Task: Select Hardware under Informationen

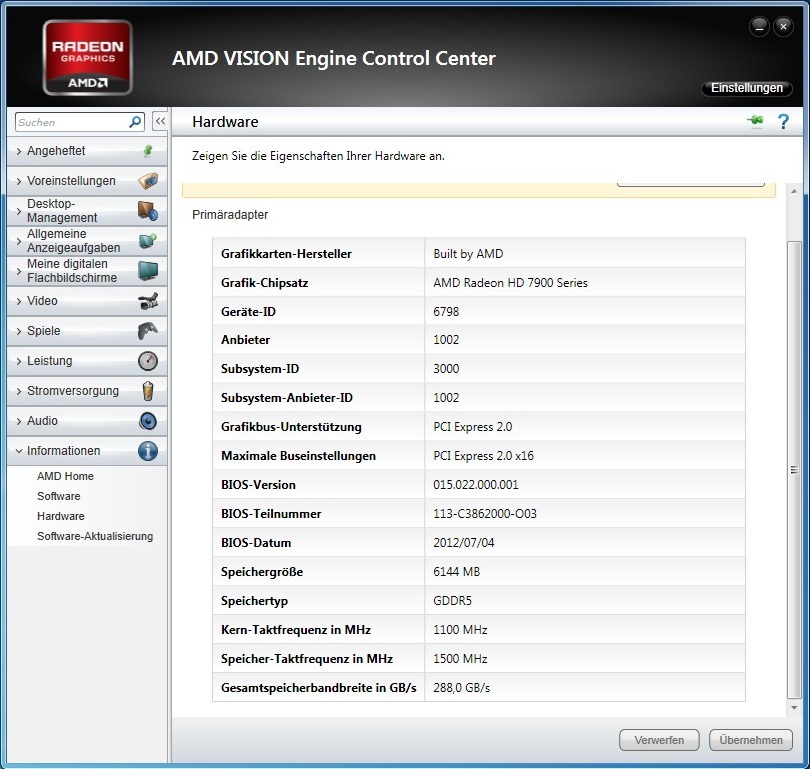Action: 60,516
